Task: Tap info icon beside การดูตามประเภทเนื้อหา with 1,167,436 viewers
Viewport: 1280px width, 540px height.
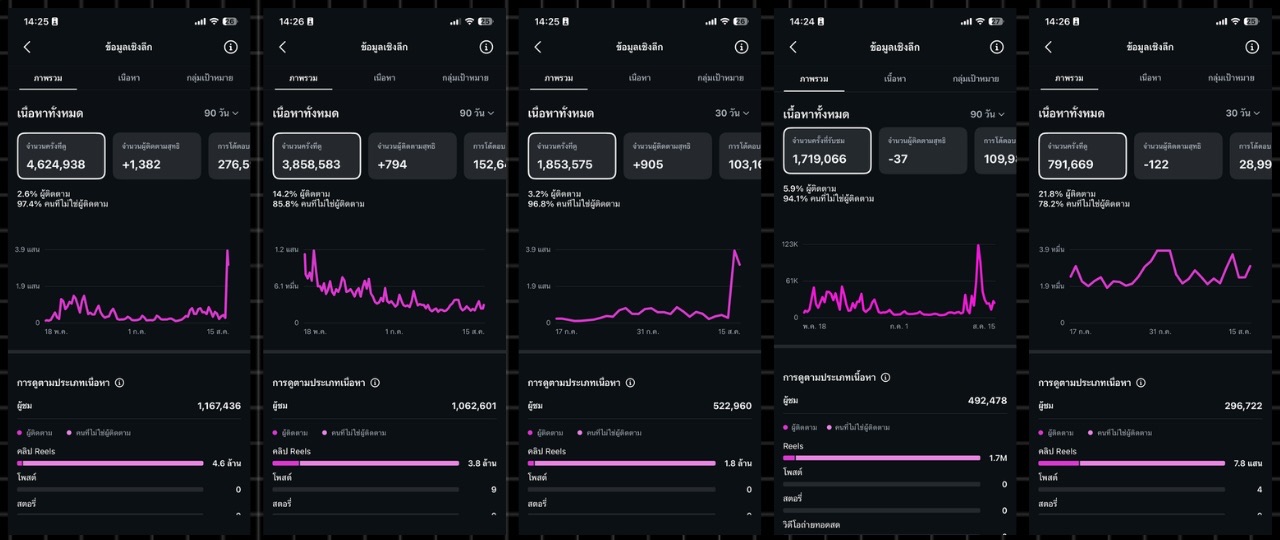Action: [120, 382]
